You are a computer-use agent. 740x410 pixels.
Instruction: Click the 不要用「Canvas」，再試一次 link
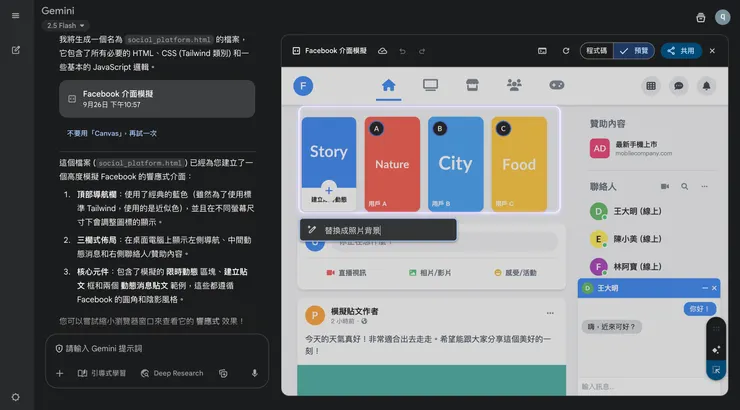point(112,134)
